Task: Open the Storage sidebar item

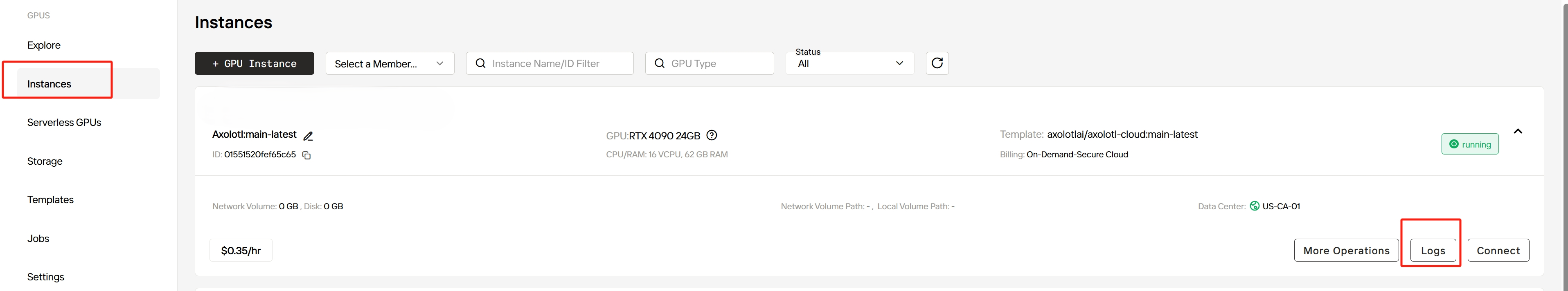Action: point(45,161)
